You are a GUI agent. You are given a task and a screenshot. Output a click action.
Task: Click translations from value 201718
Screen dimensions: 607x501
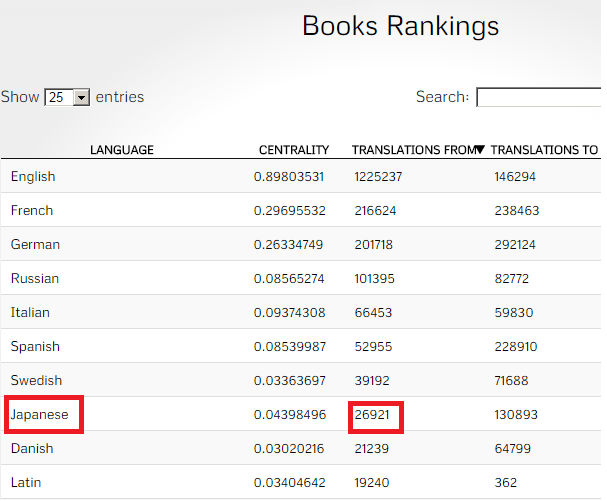pyautogui.click(x=374, y=245)
